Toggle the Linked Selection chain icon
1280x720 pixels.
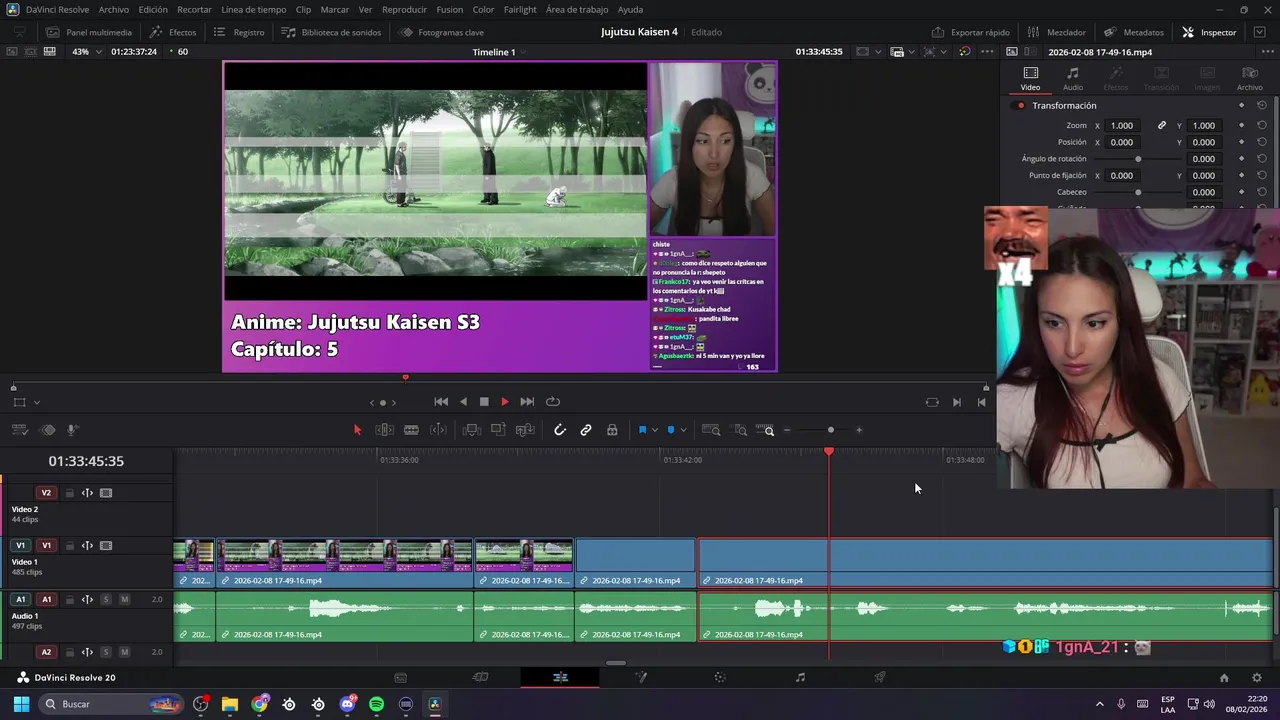[x=586, y=430]
